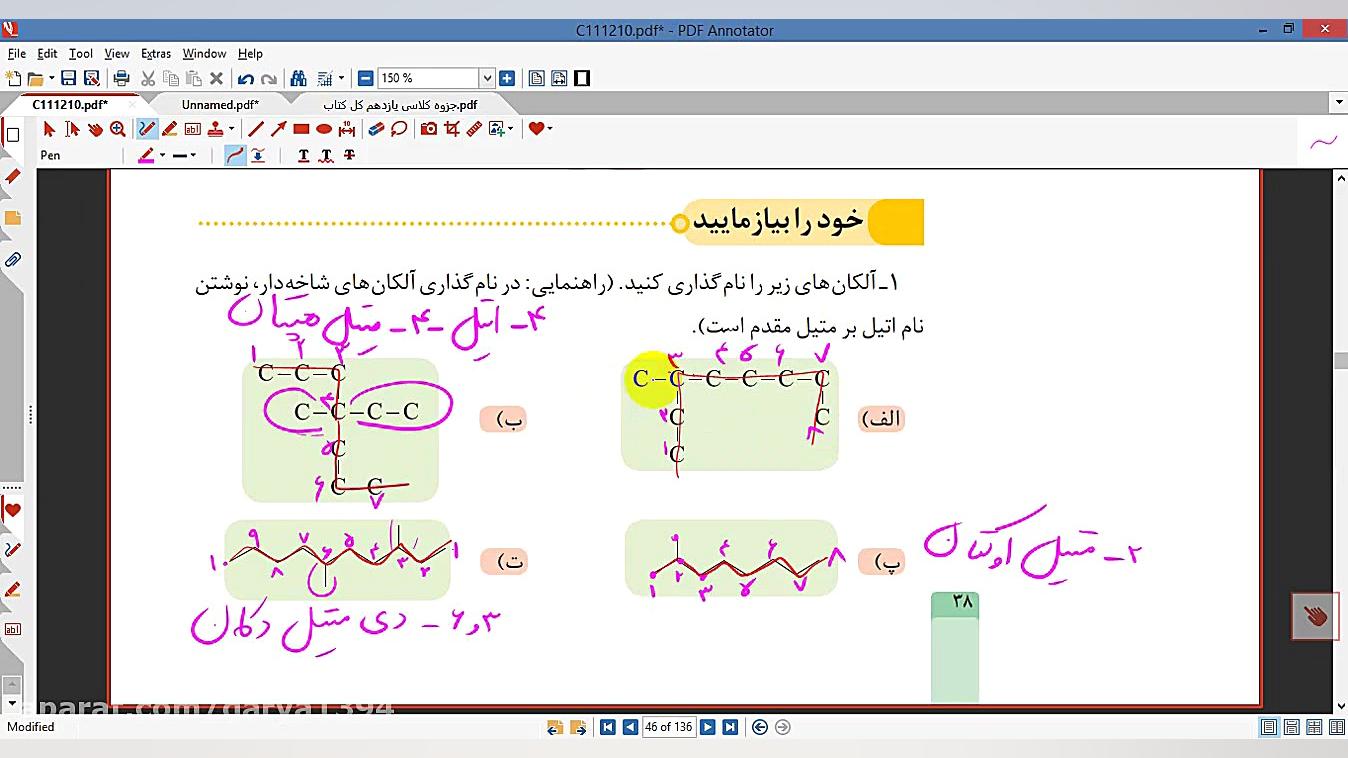Switch to the Unnamed.pdf tab
This screenshot has width=1348, height=758.
(x=220, y=104)
